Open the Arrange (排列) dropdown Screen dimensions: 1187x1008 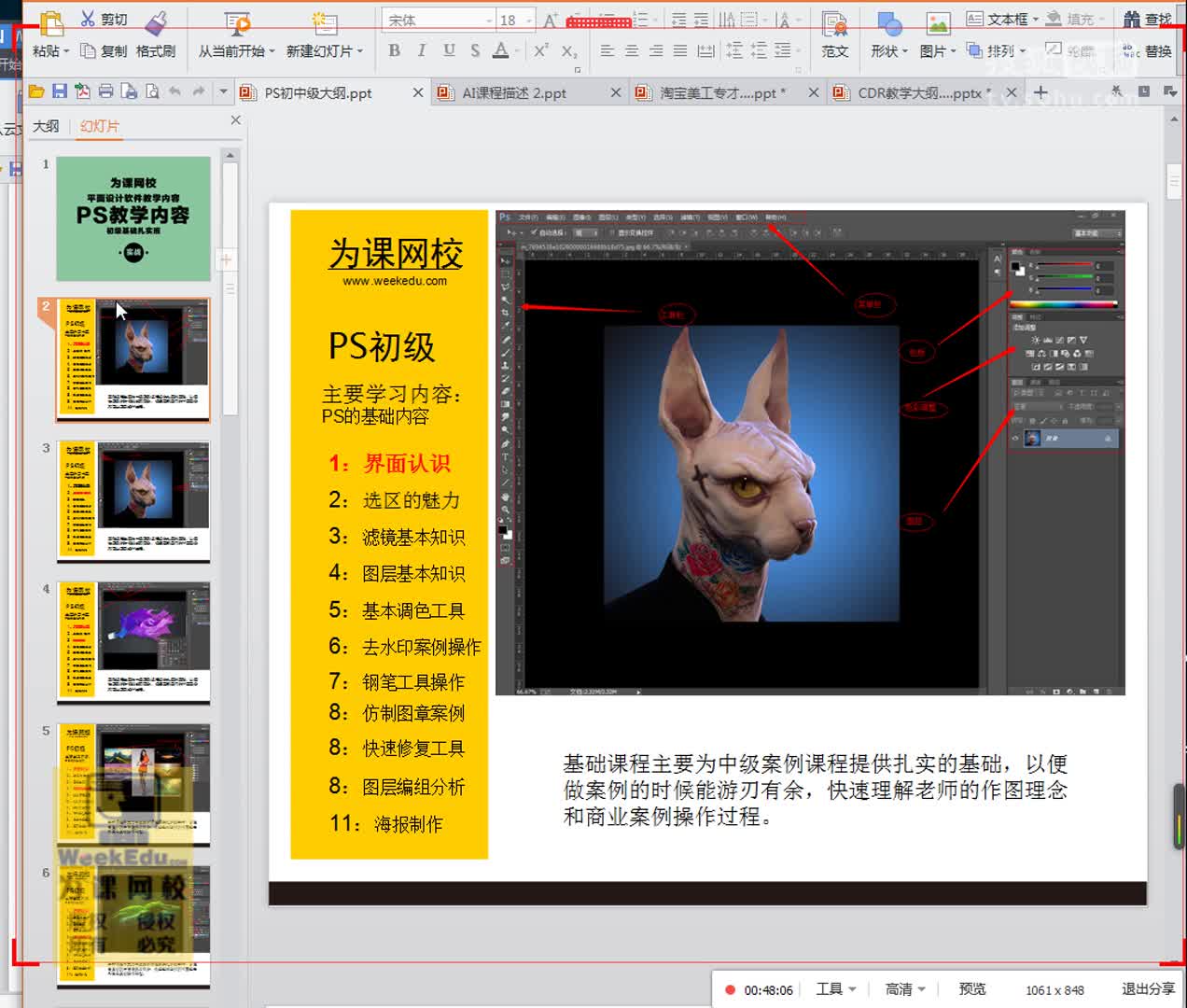pyautogui.click(x=996, y=50)
